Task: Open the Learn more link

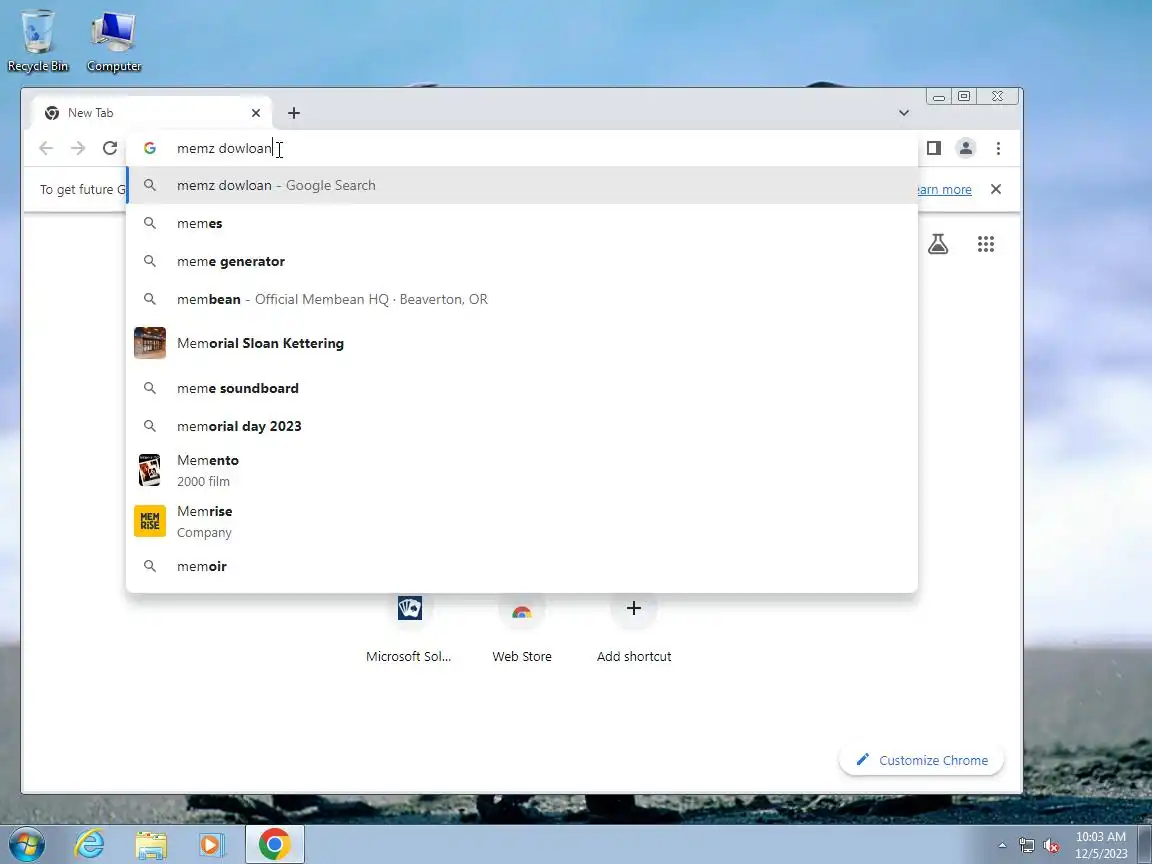Action: point(945,190)
